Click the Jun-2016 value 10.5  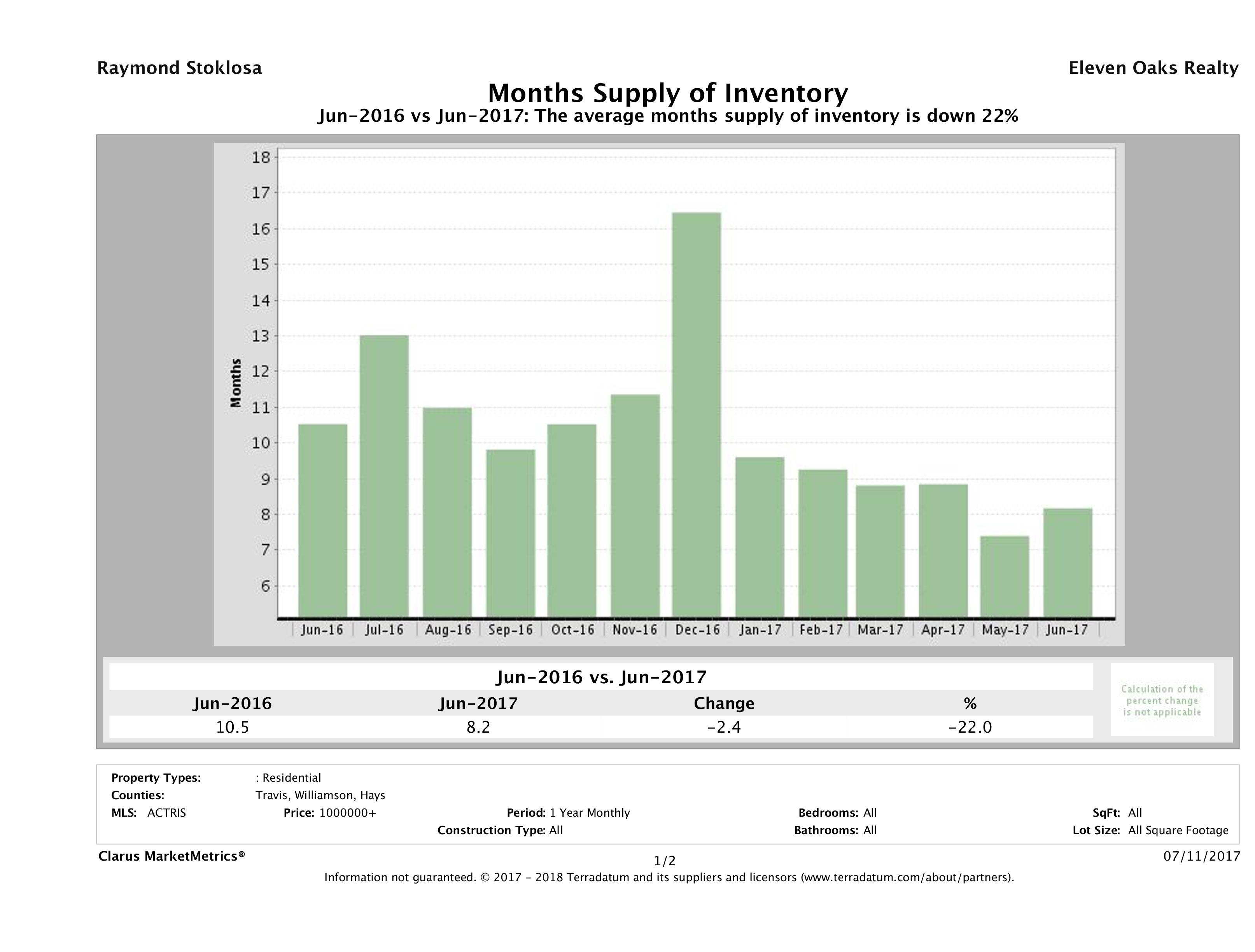232,727
